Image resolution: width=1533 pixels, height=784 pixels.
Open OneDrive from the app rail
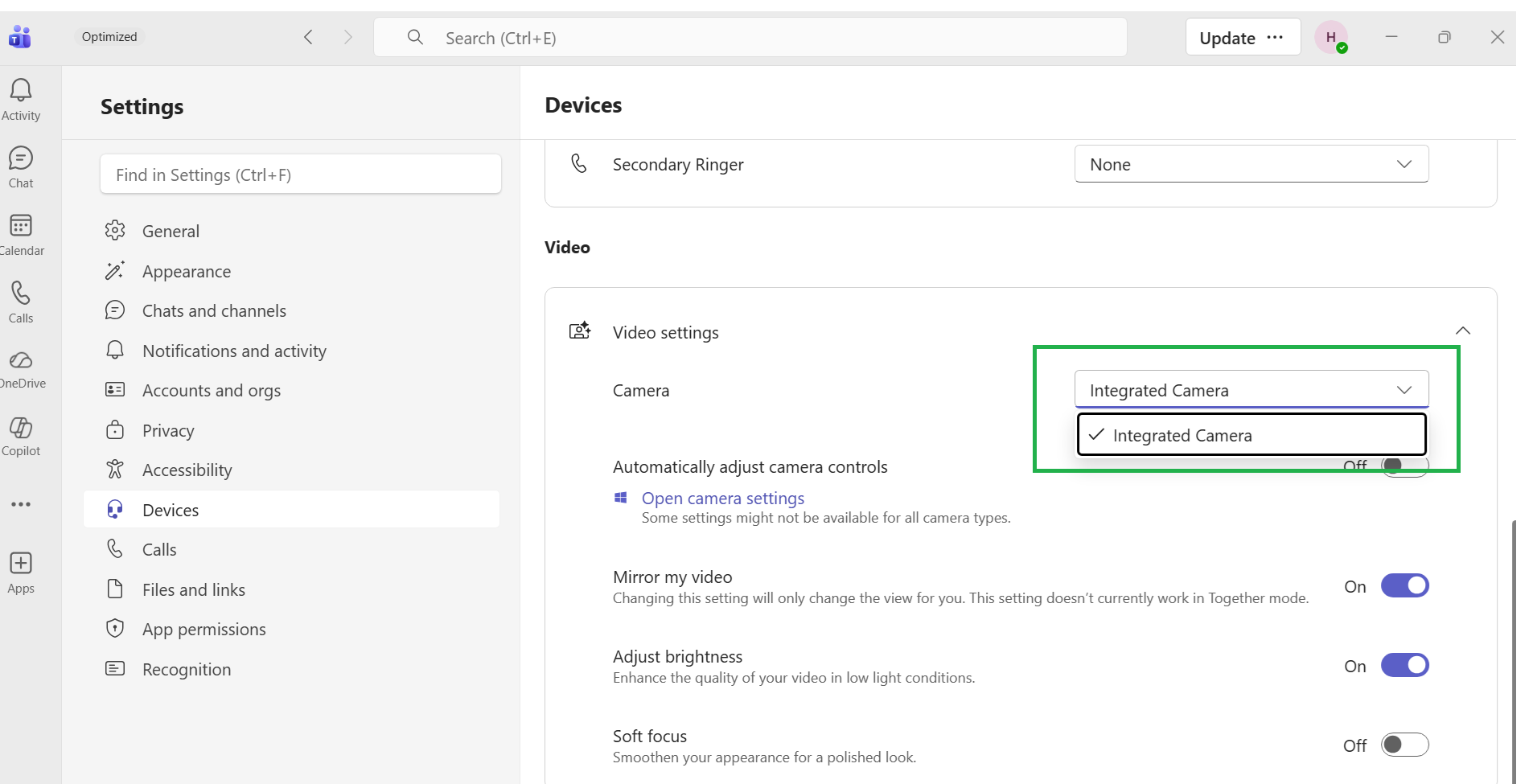click(x=21, y=369)
